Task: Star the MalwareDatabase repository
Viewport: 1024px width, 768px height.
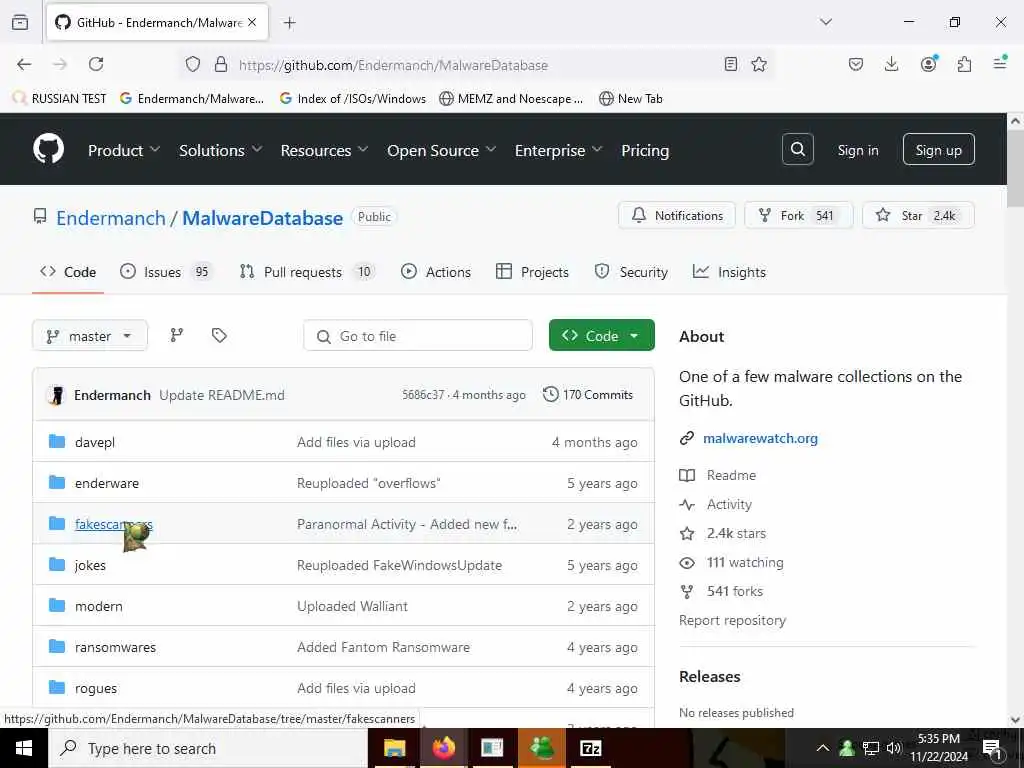Action: tap(918, 216)
